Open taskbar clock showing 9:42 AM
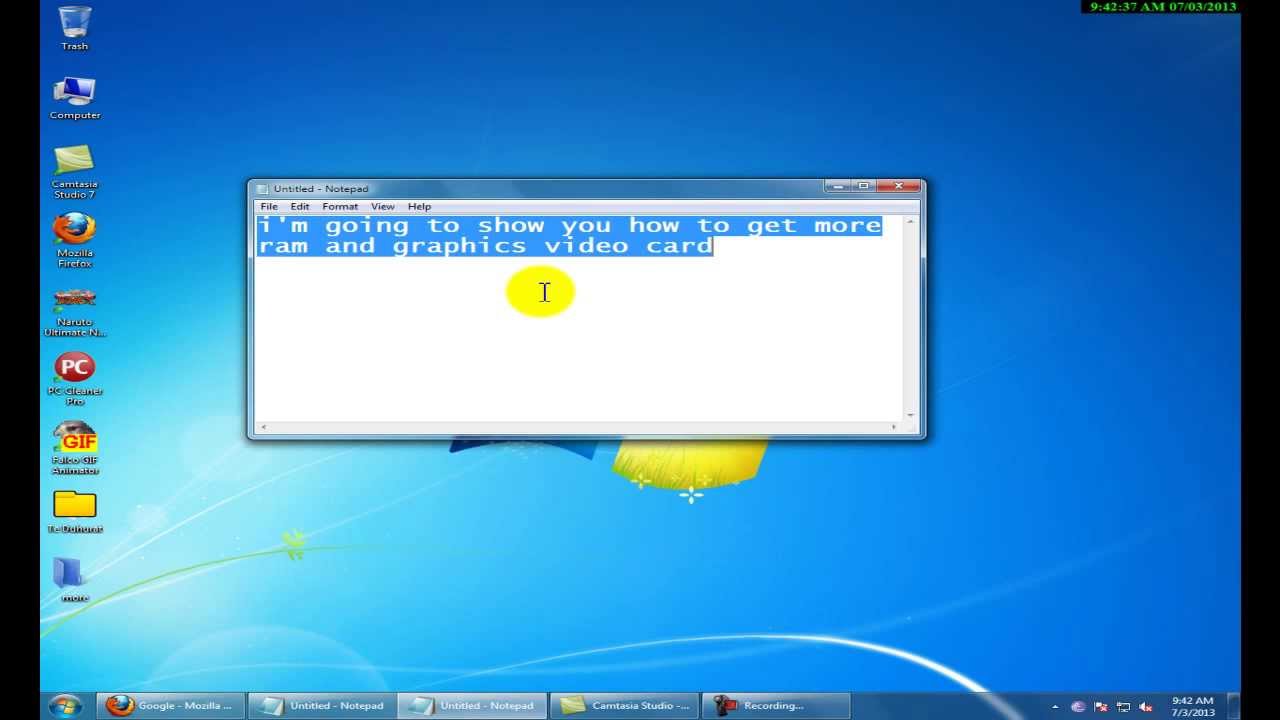The width and height of the screenshot is (1280, 720). coord(1192,706)
